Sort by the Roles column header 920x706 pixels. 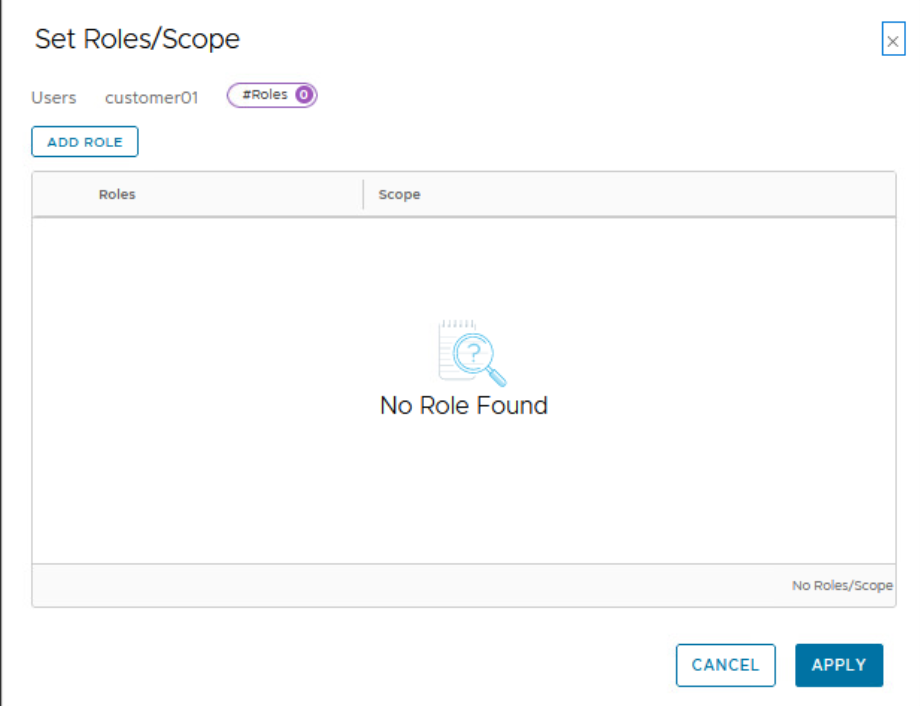pos(117,194)
